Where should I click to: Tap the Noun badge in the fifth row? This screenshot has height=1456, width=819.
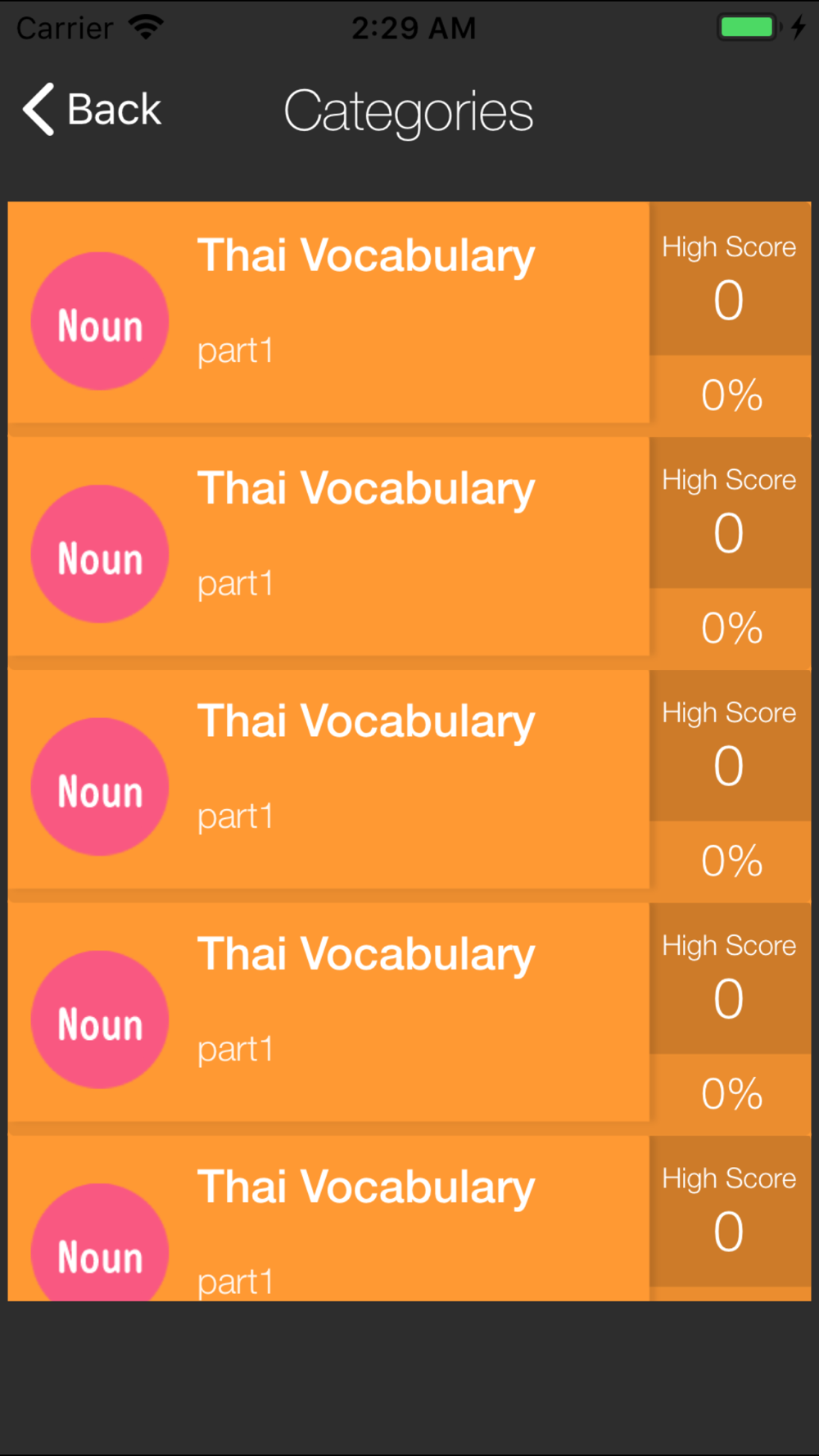click(x=100, y=1242)
